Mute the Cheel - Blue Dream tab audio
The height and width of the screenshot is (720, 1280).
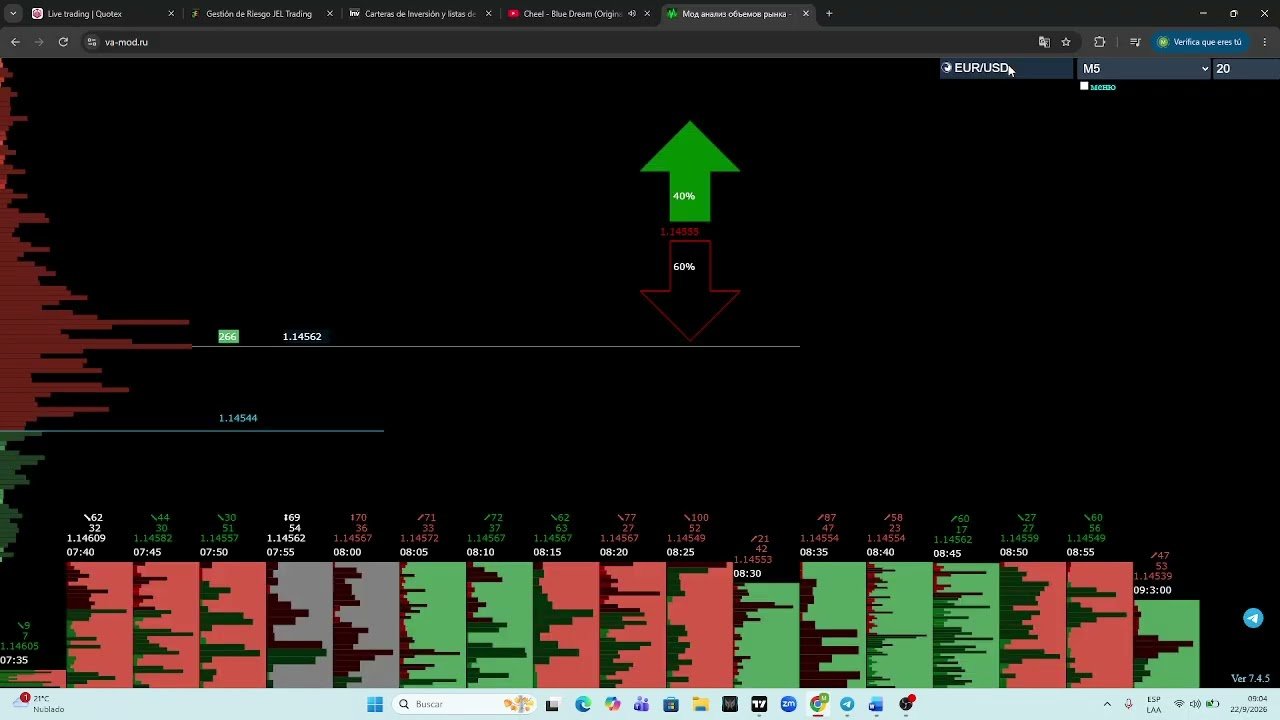[632, 14]
